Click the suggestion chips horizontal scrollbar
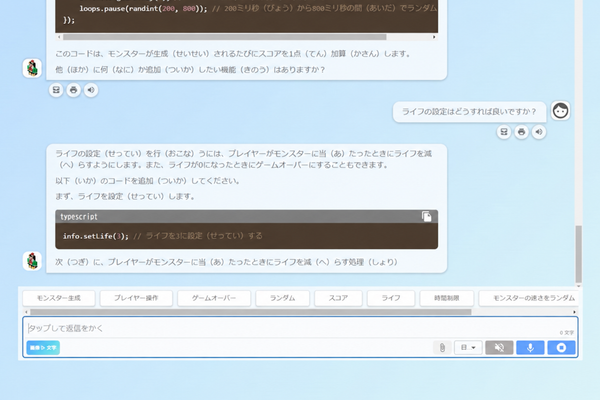600x400 pixels. (251, 312)
